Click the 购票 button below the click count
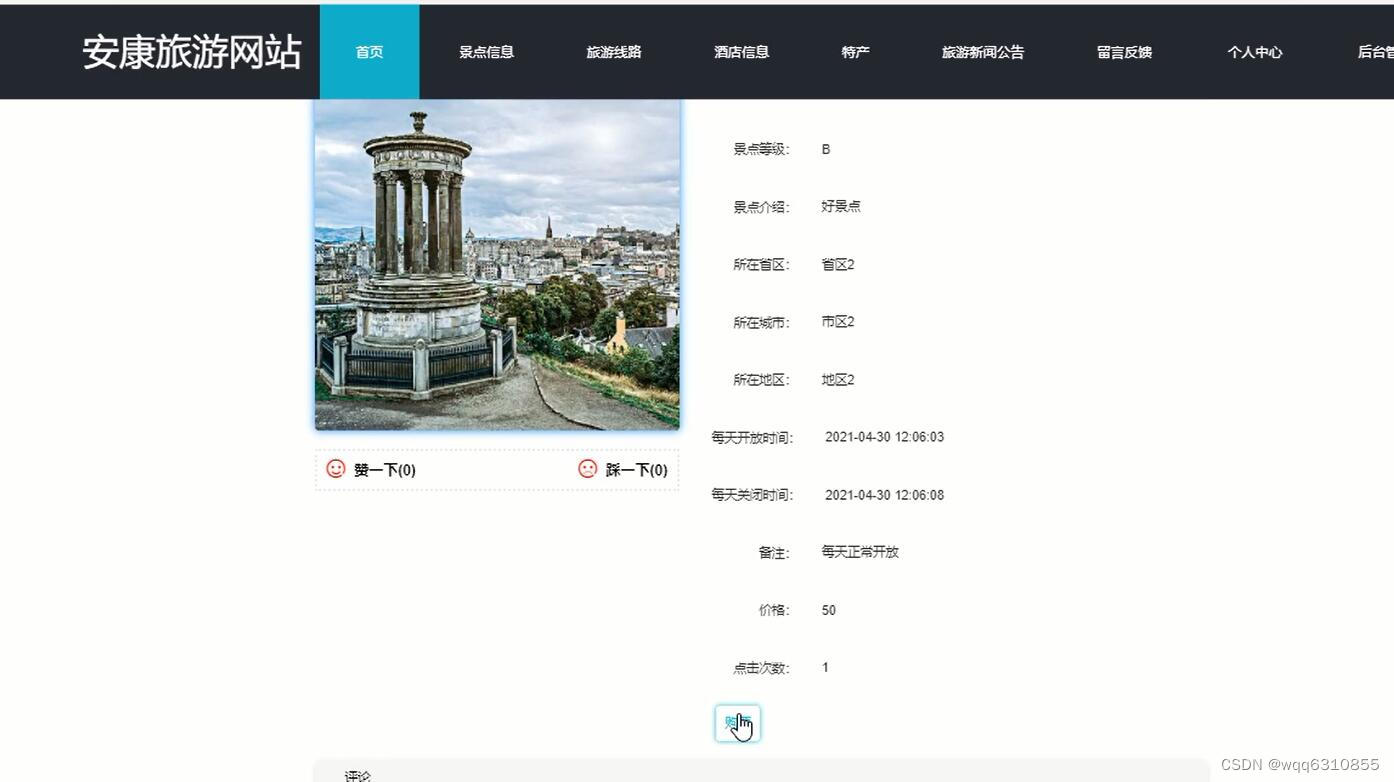This screenshot has height=782, width=1394. click(738, 723)
